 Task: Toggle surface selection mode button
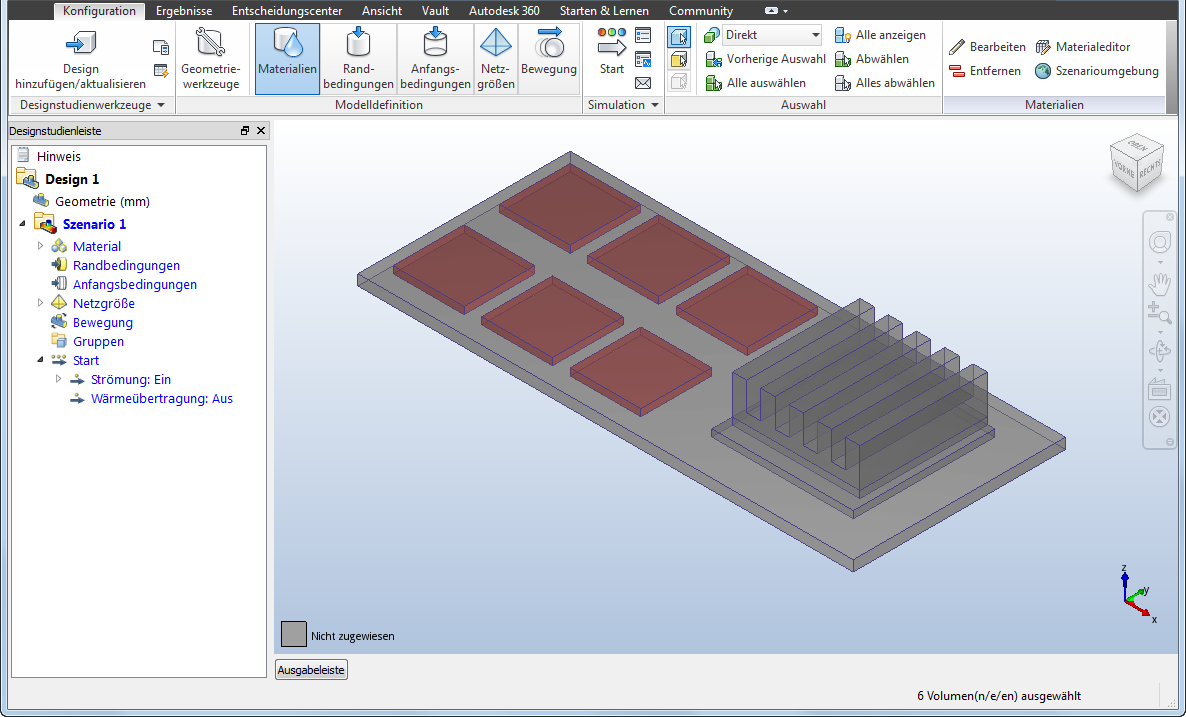[679, 59]
